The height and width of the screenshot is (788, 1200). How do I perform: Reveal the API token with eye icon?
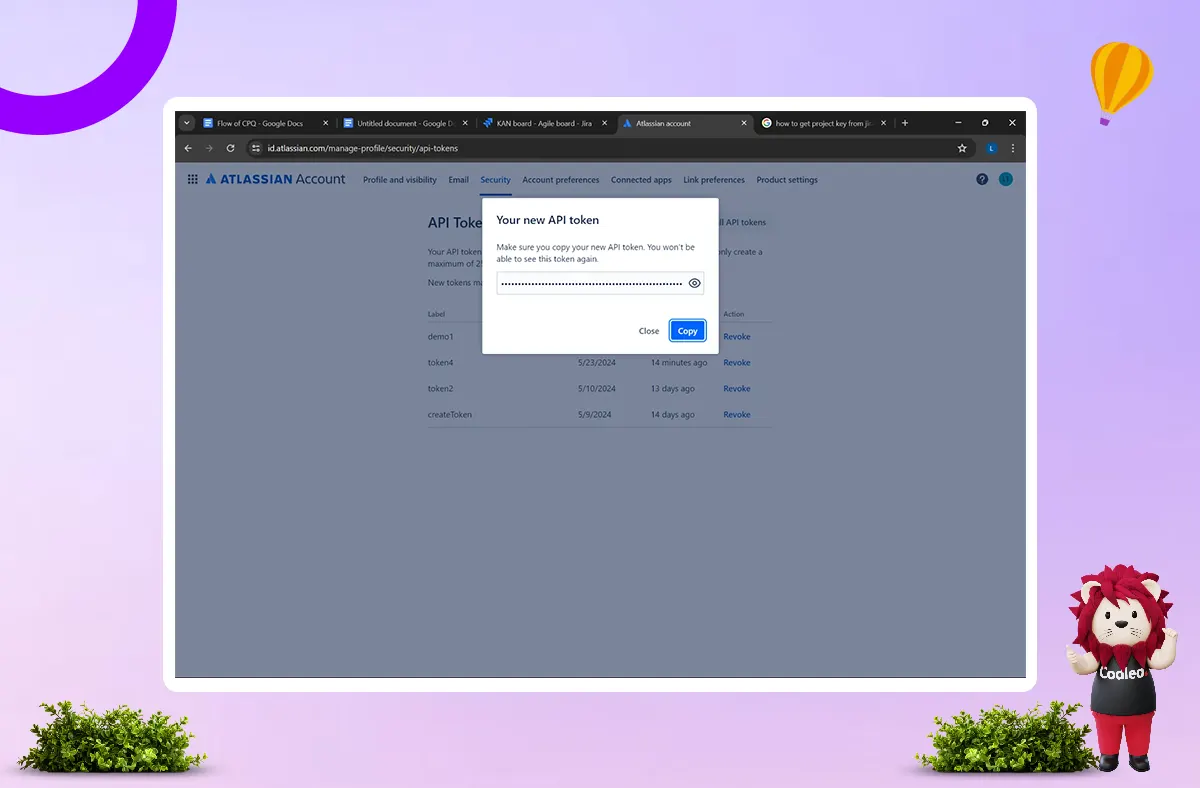pos(695,283)
